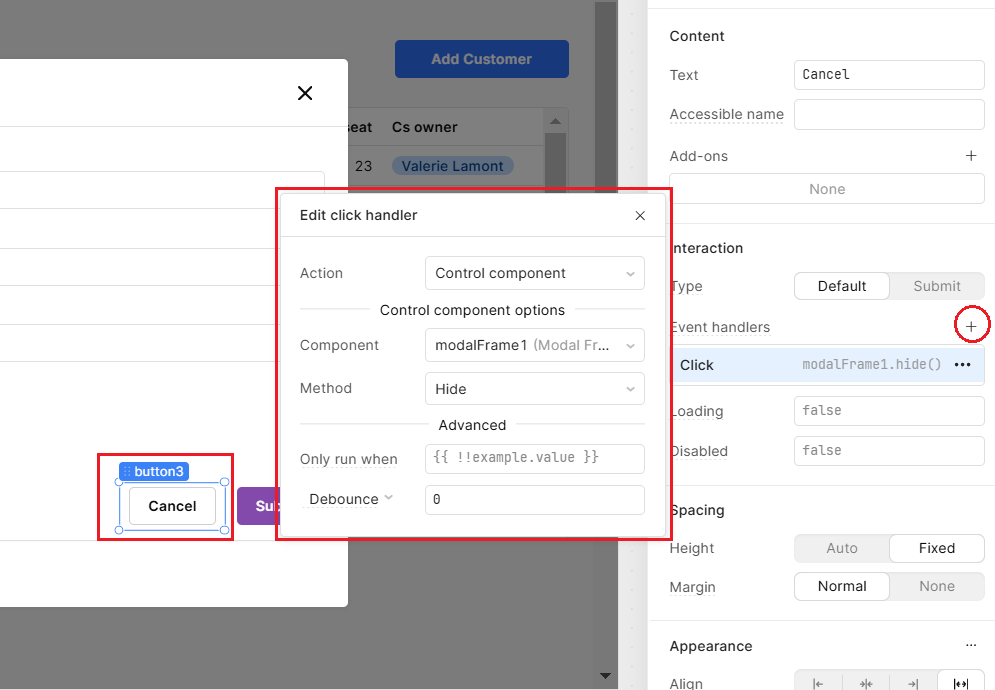
Task: Click the Only run when label
Action: tap(348, 459)
